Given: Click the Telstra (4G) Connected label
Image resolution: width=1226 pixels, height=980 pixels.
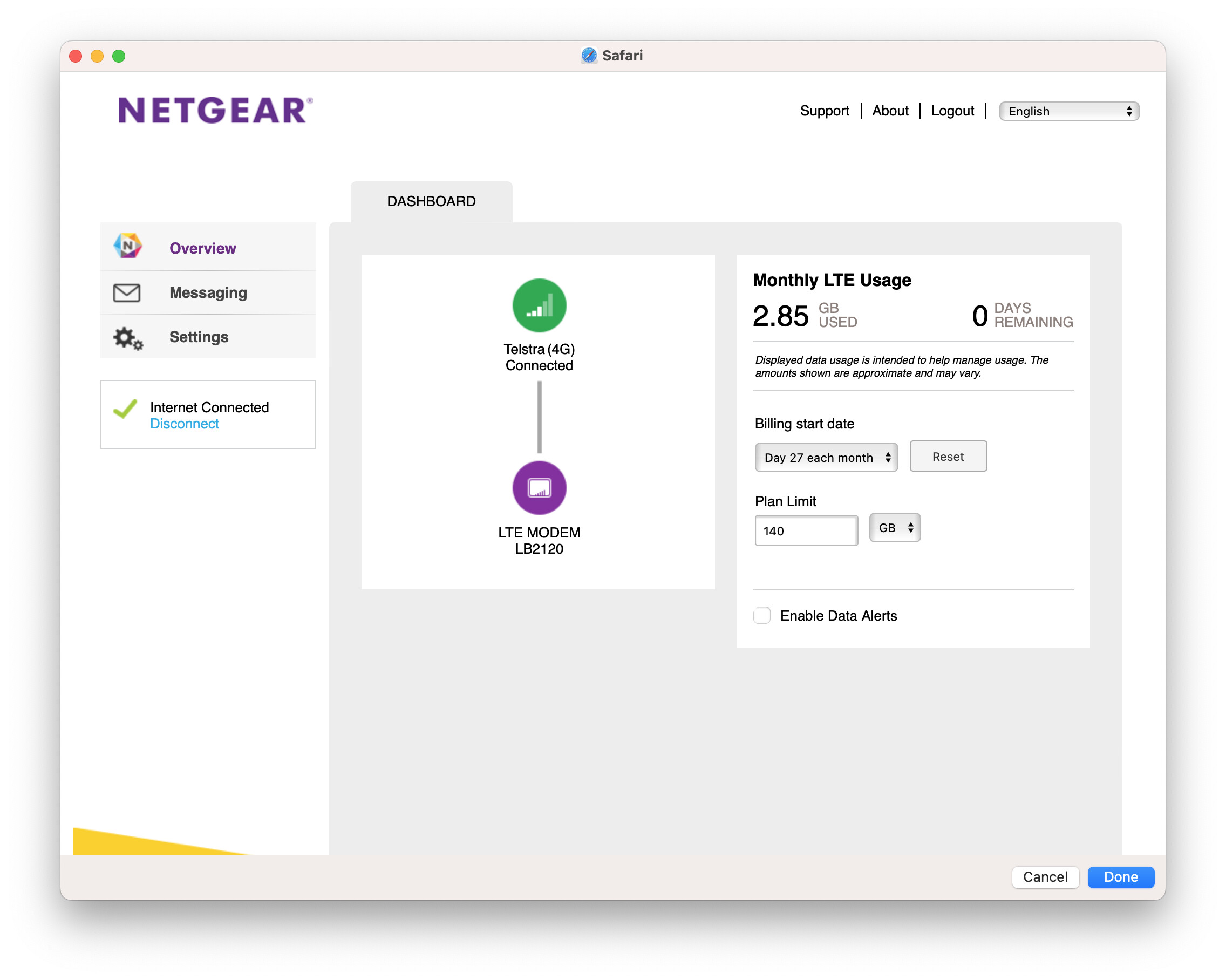Looking at the screenshot, I should 539,357.
